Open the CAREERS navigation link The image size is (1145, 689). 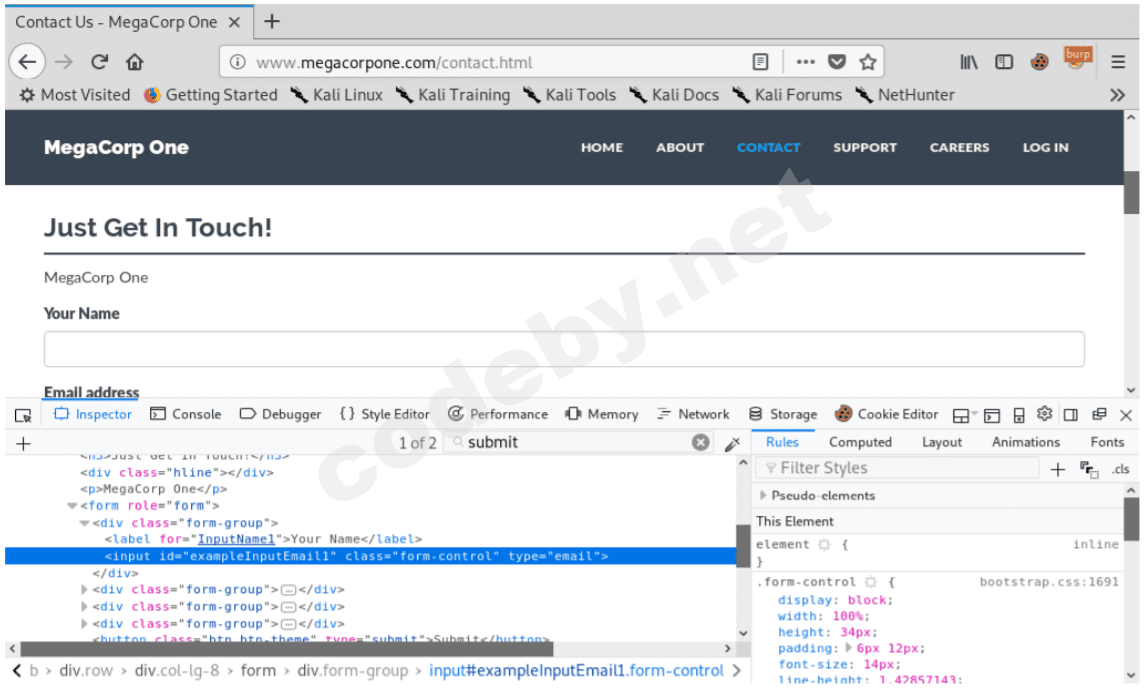959,147
